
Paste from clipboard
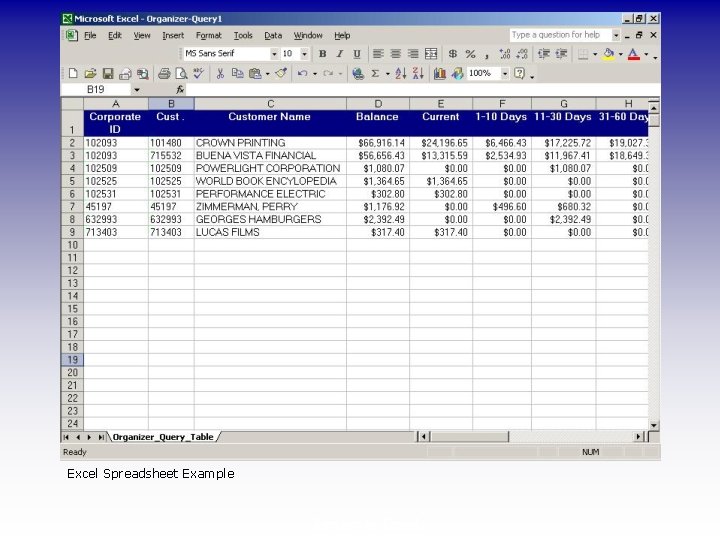255,73
